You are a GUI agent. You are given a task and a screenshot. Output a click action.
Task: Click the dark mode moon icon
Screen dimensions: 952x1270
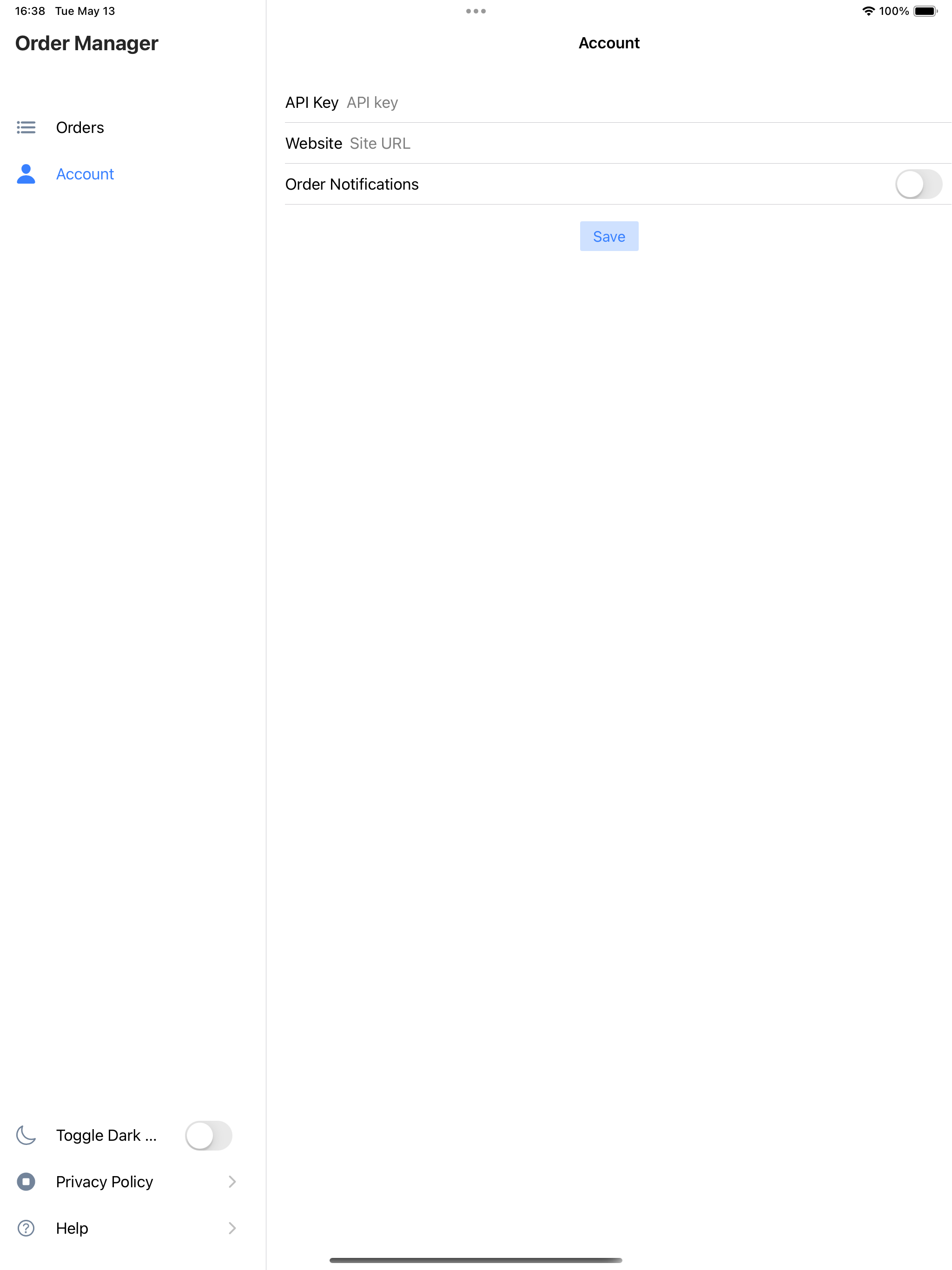26,1135
